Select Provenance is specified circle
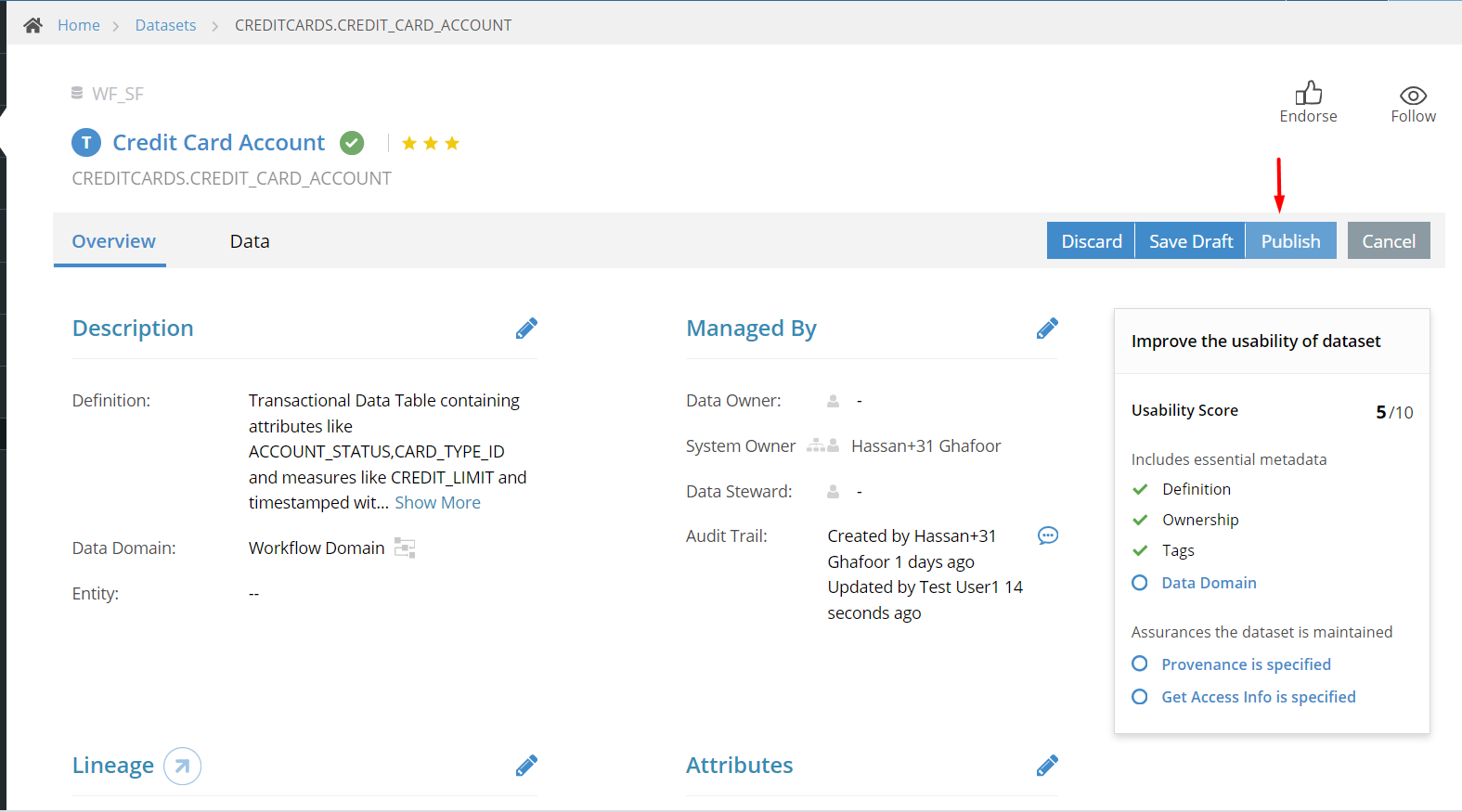 pos(1140,664)
